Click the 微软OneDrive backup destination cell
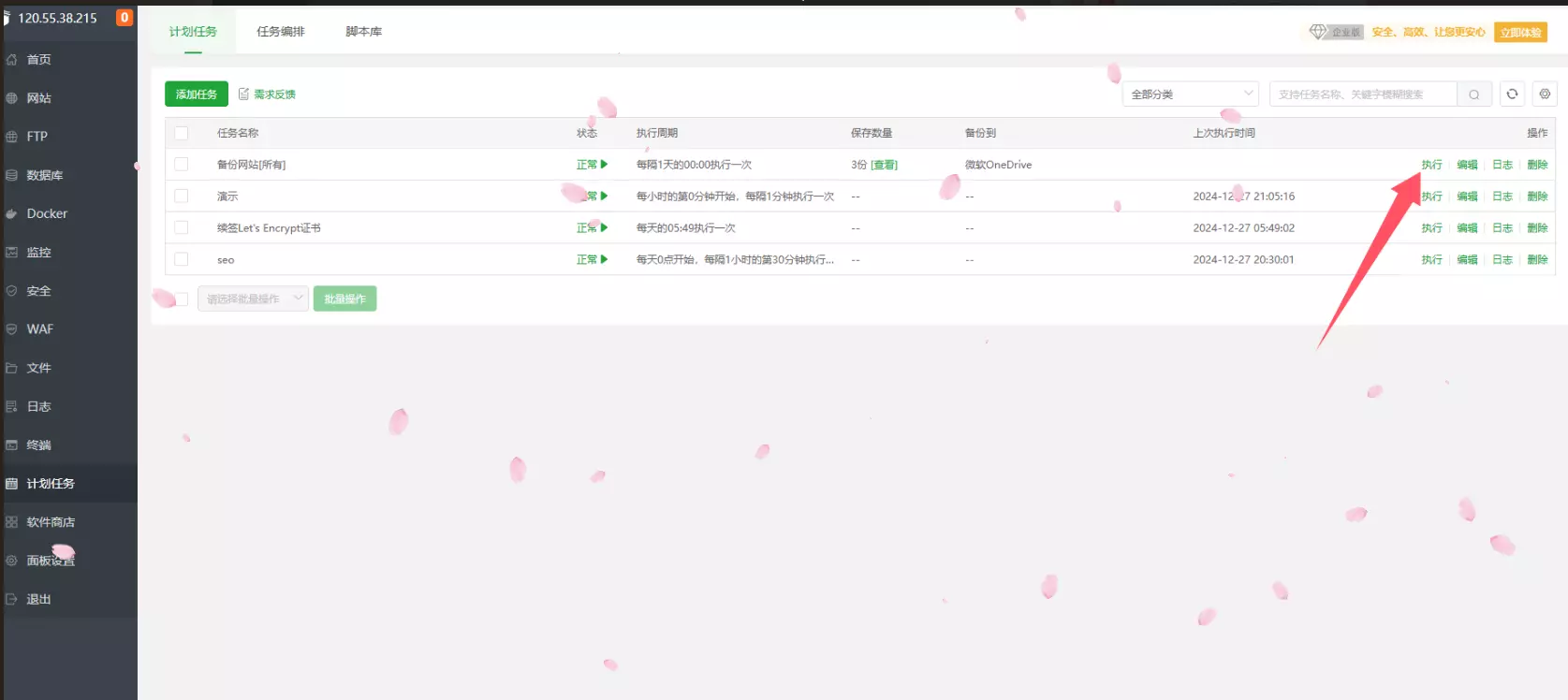Viewport: 1568px width, 700px height. (x=998, y=165)
